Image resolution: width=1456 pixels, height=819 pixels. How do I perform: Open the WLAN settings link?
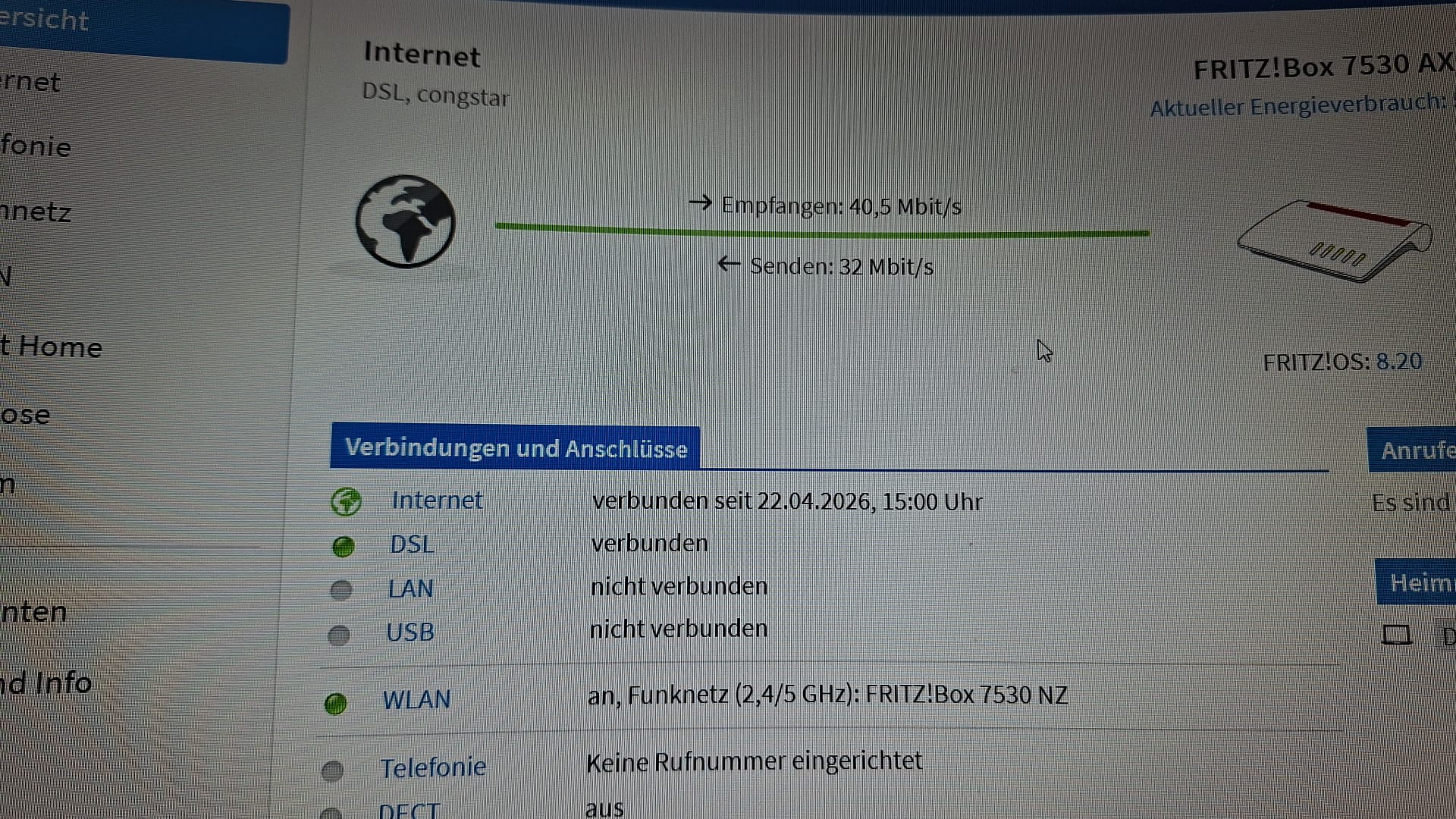(416, 699)
